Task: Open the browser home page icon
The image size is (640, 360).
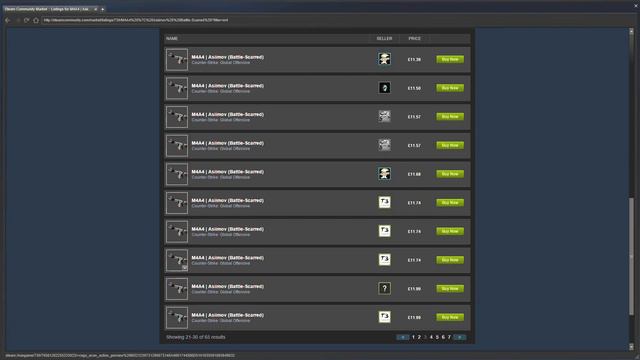Action: [36, 20]
